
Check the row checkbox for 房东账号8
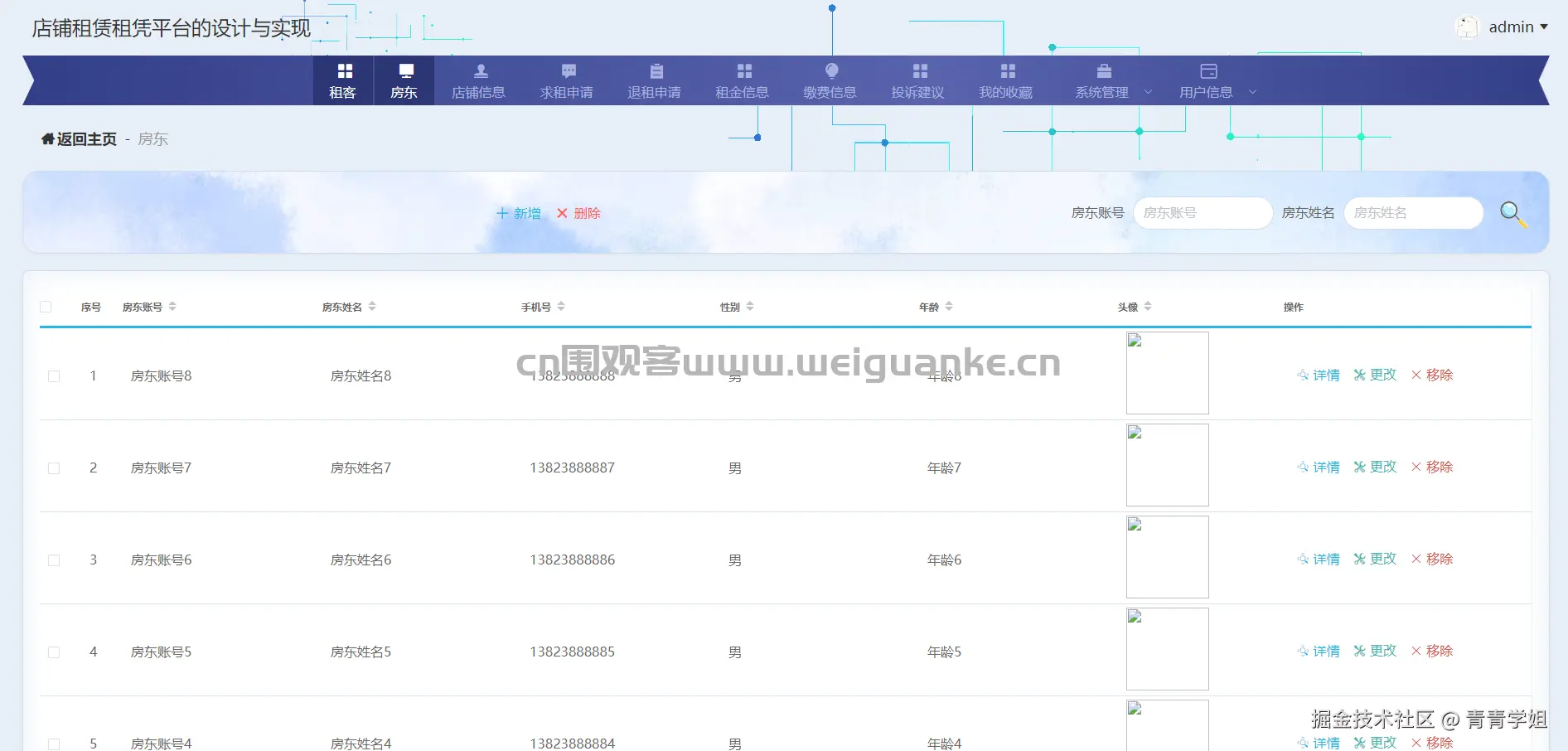point(54,376)
